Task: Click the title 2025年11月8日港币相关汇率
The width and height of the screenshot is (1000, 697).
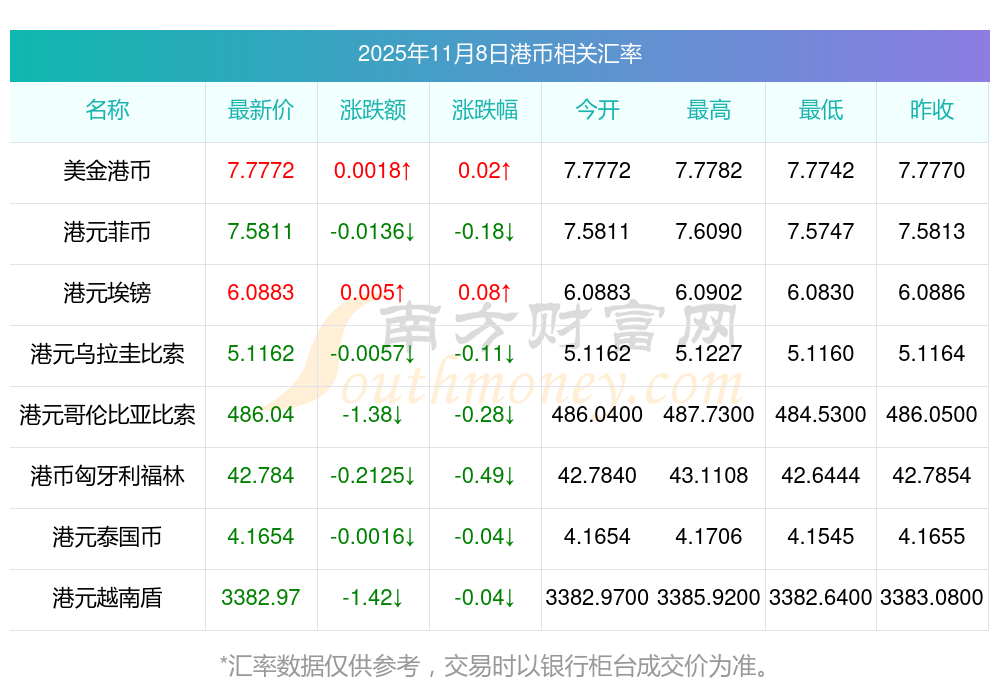Action: coord(499,54)
